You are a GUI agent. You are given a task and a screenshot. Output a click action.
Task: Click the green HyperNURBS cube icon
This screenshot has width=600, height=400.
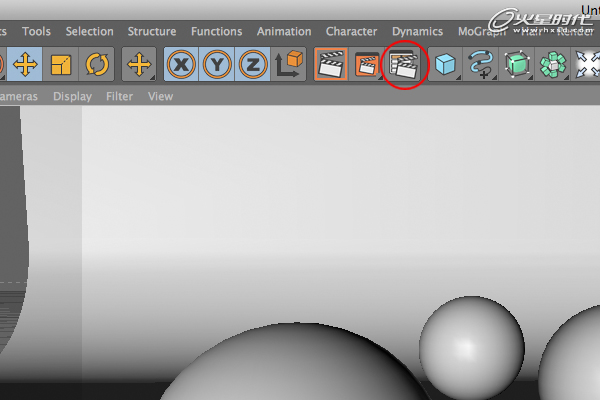(516, 66)
